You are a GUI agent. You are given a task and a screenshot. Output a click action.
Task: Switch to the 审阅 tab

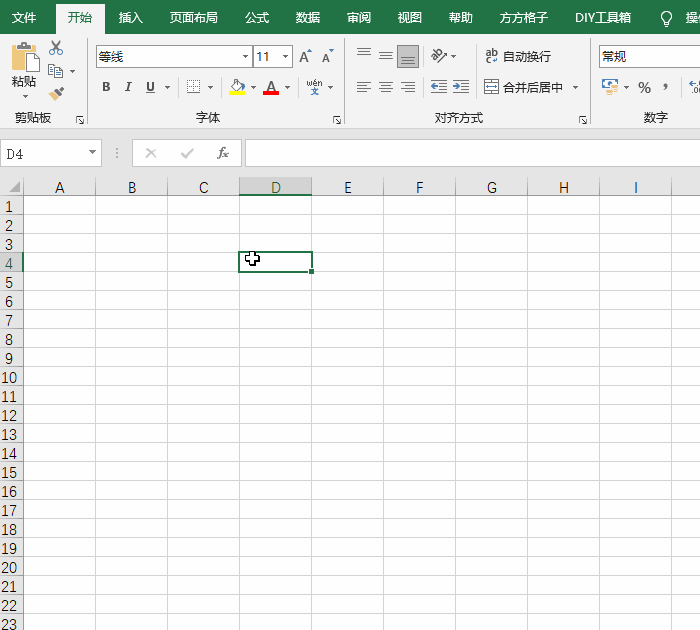click(x=358, y=18)
